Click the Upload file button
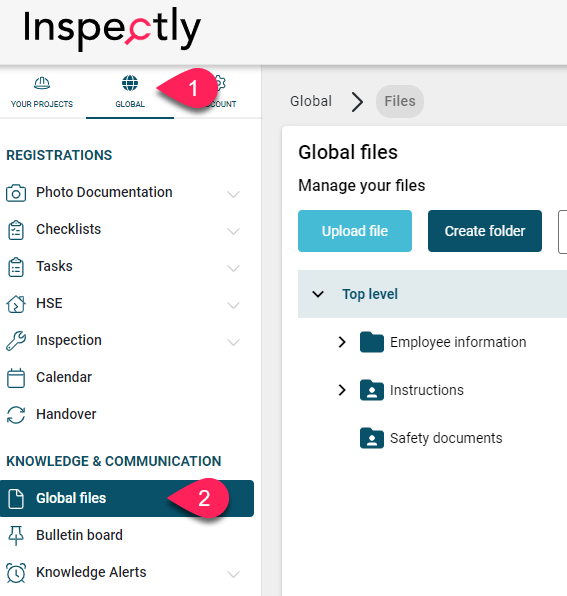Image resolution: width=567 pixels, height=596 pixels. point(355,231)
